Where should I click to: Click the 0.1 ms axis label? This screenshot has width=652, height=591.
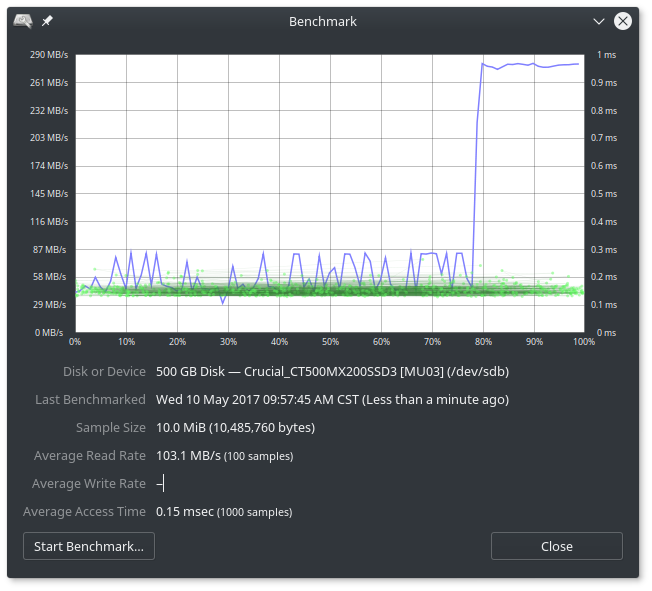click(x=604, y=304)
